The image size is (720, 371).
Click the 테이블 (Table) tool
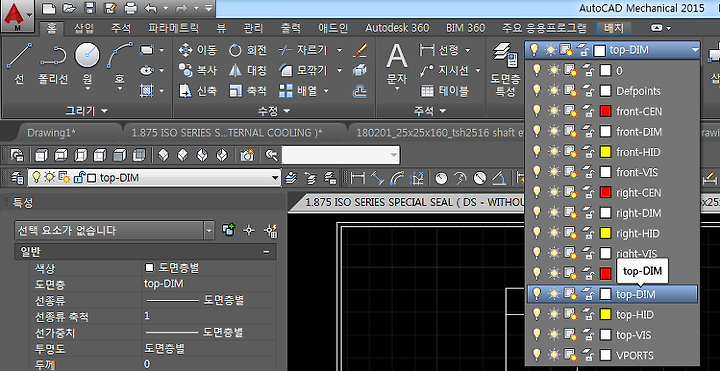pyautogui.click(x=444, y=91)
